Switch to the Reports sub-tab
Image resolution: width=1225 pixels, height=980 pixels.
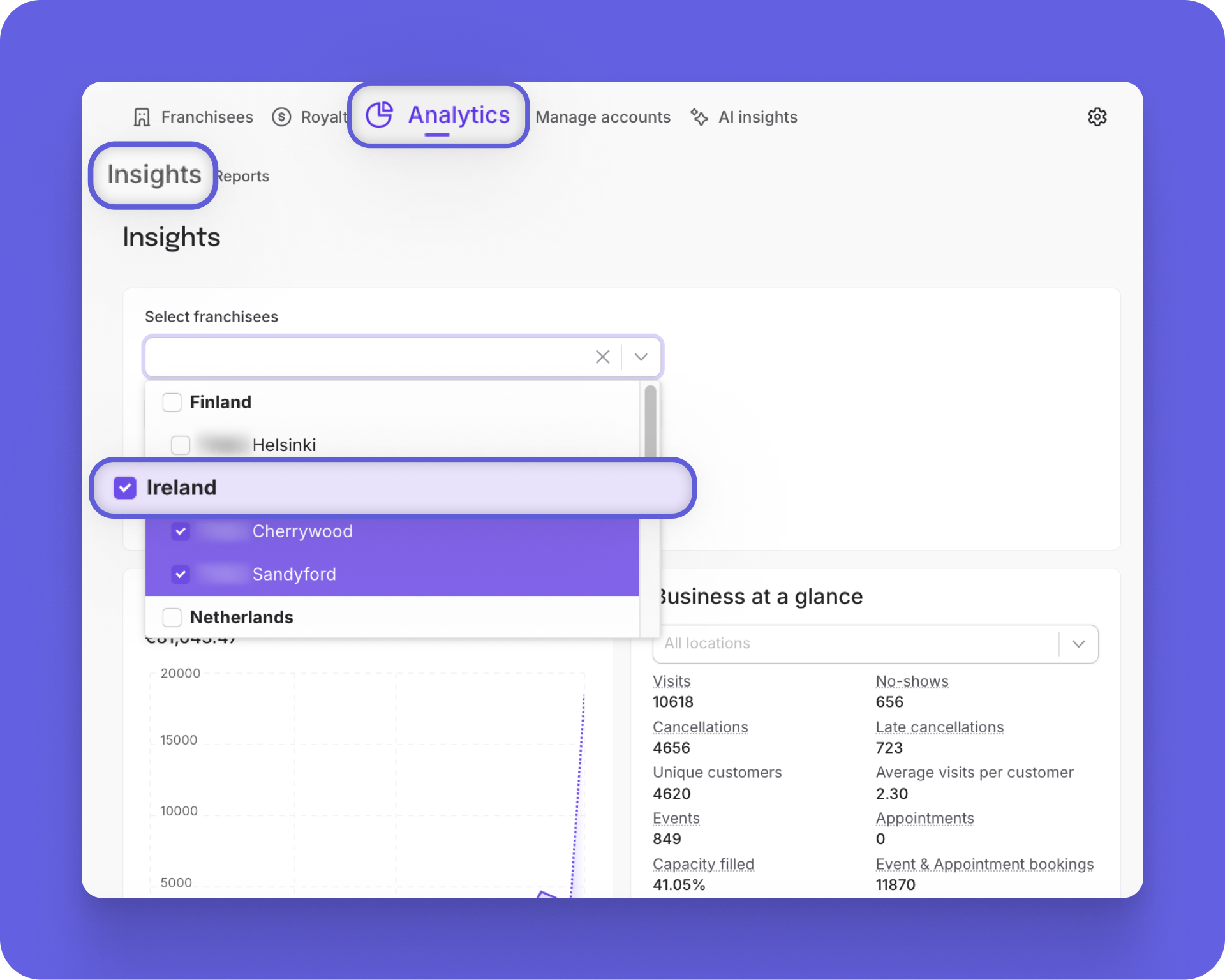click(x=243, y=177)
